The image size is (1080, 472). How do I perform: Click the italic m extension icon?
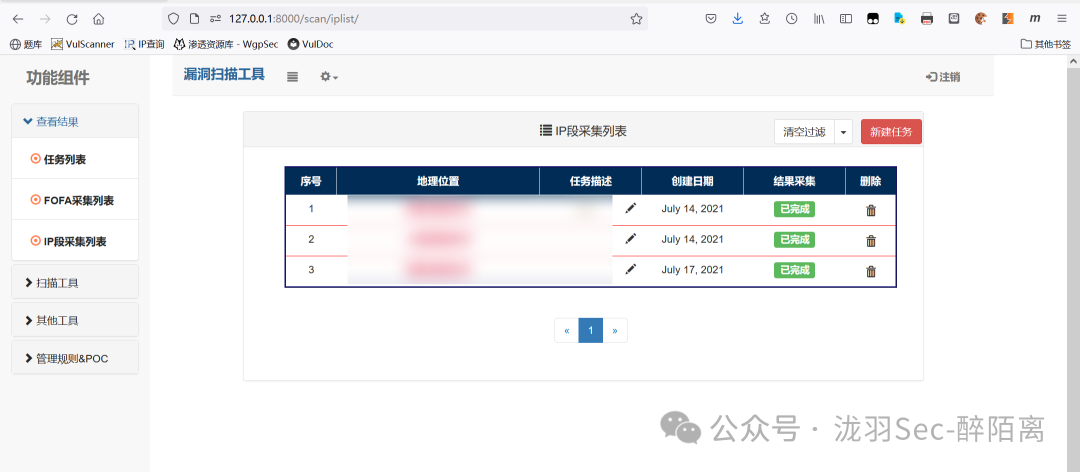tap(1035, 19)
